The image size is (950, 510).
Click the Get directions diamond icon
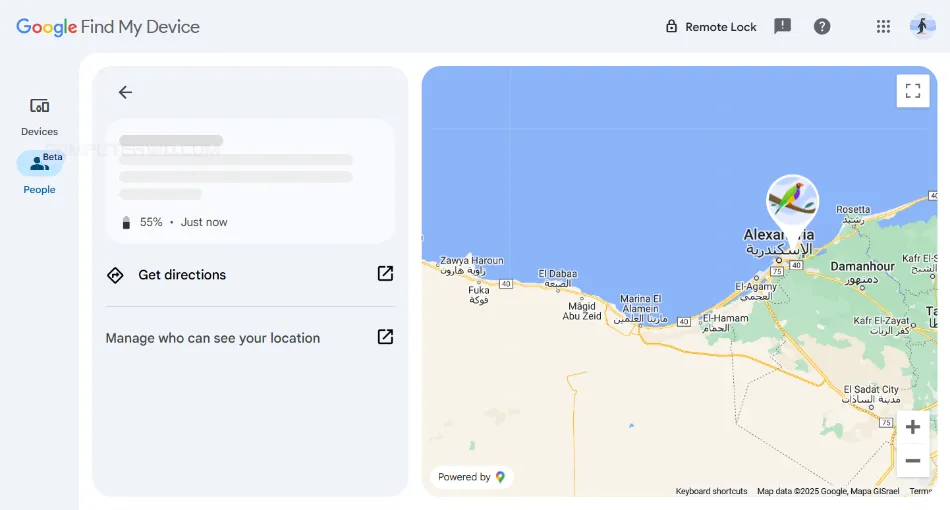pyautogui.click(x=115, y=275)
